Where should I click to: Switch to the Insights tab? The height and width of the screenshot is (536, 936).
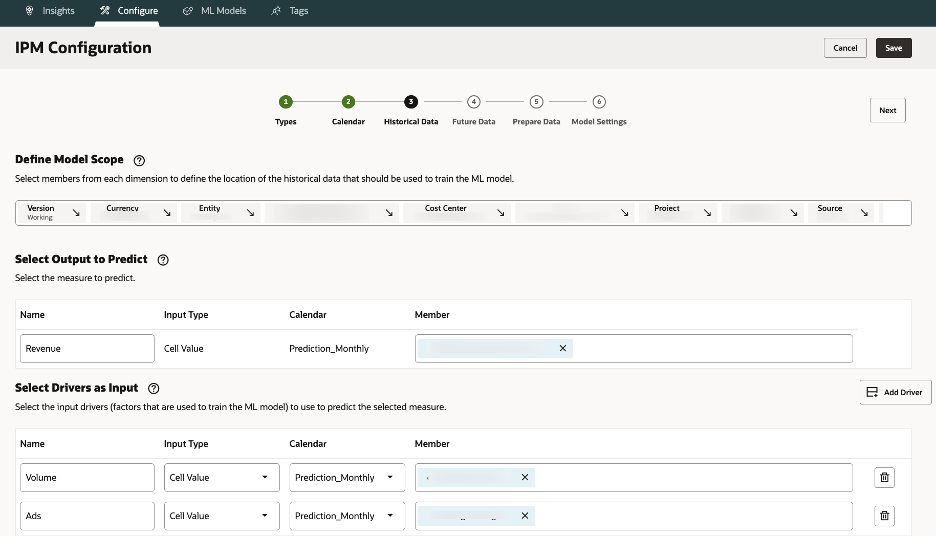pyautogui.click(x=50, y=11)
